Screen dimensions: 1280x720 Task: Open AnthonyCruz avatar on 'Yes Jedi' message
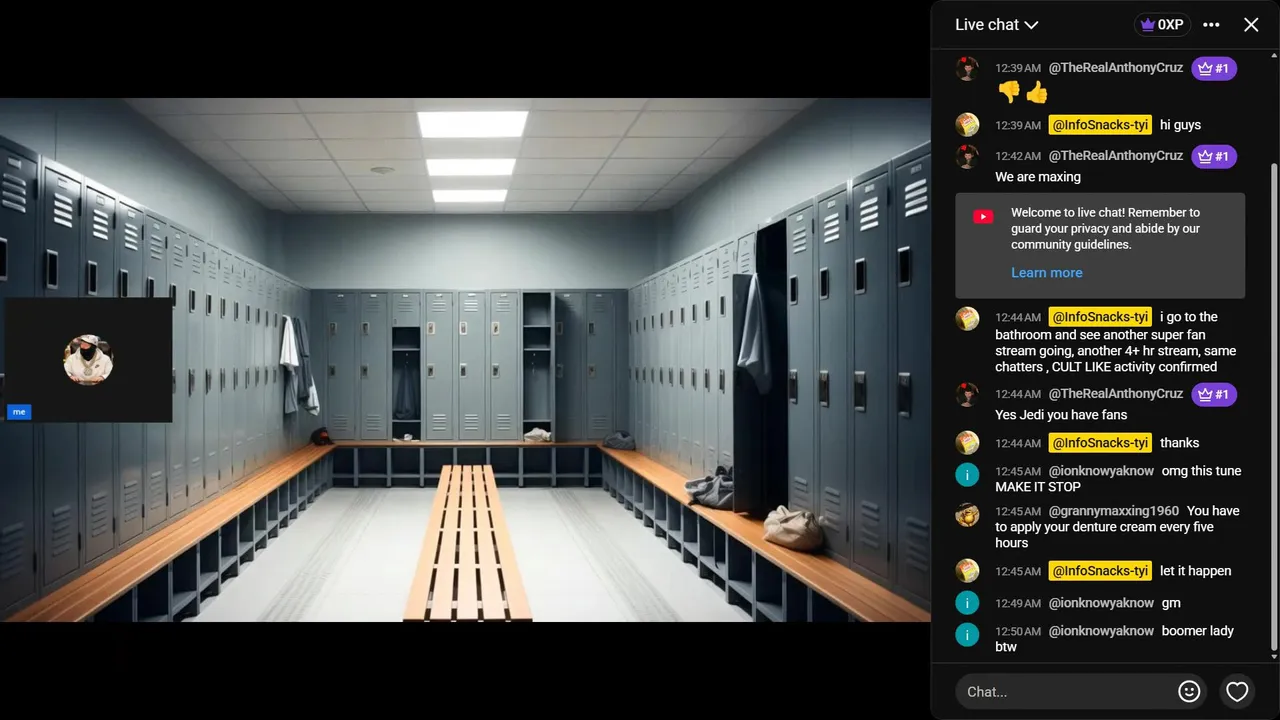tap(967, 395)
